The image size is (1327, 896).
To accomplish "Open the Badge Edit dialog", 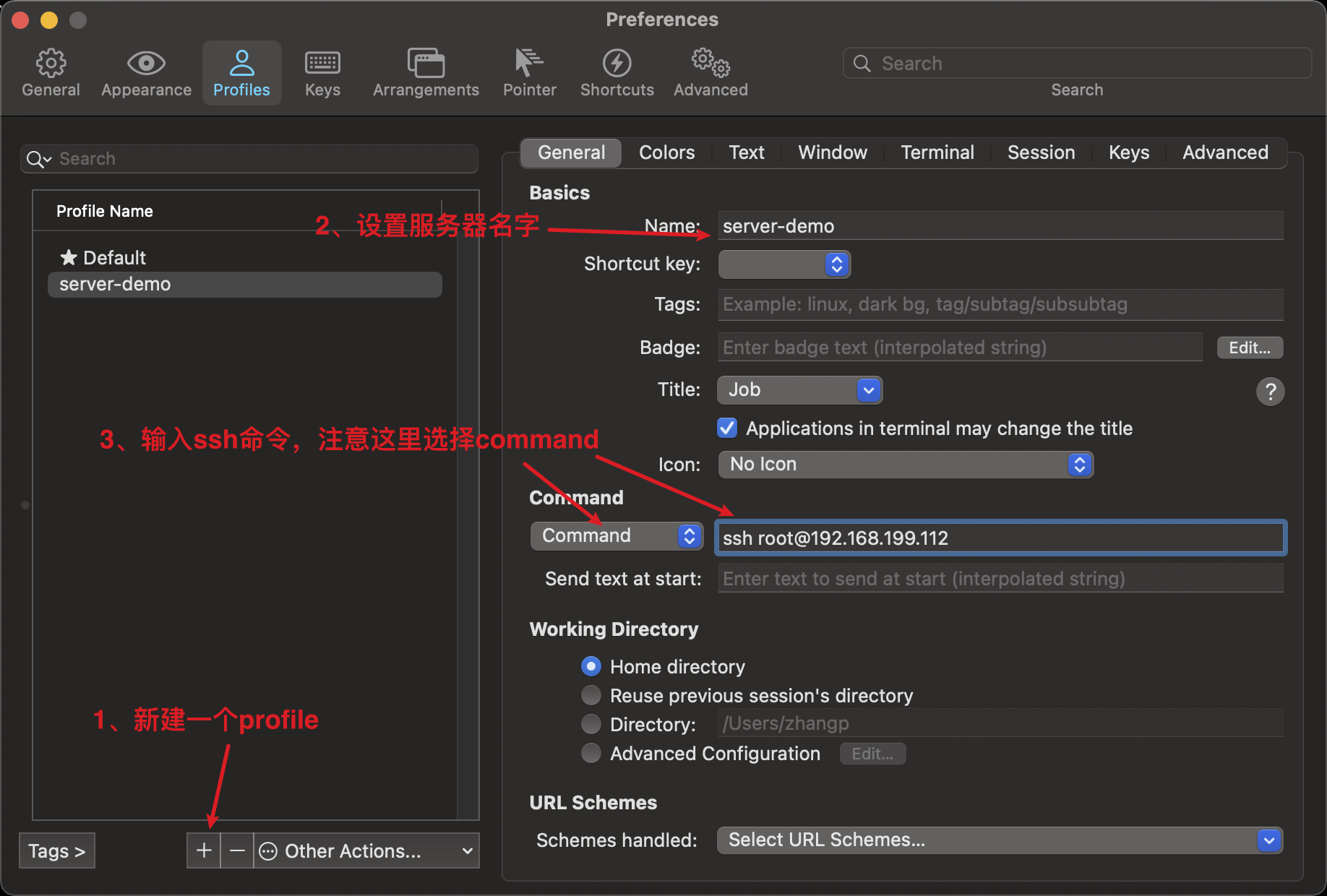I will 1249,348.
